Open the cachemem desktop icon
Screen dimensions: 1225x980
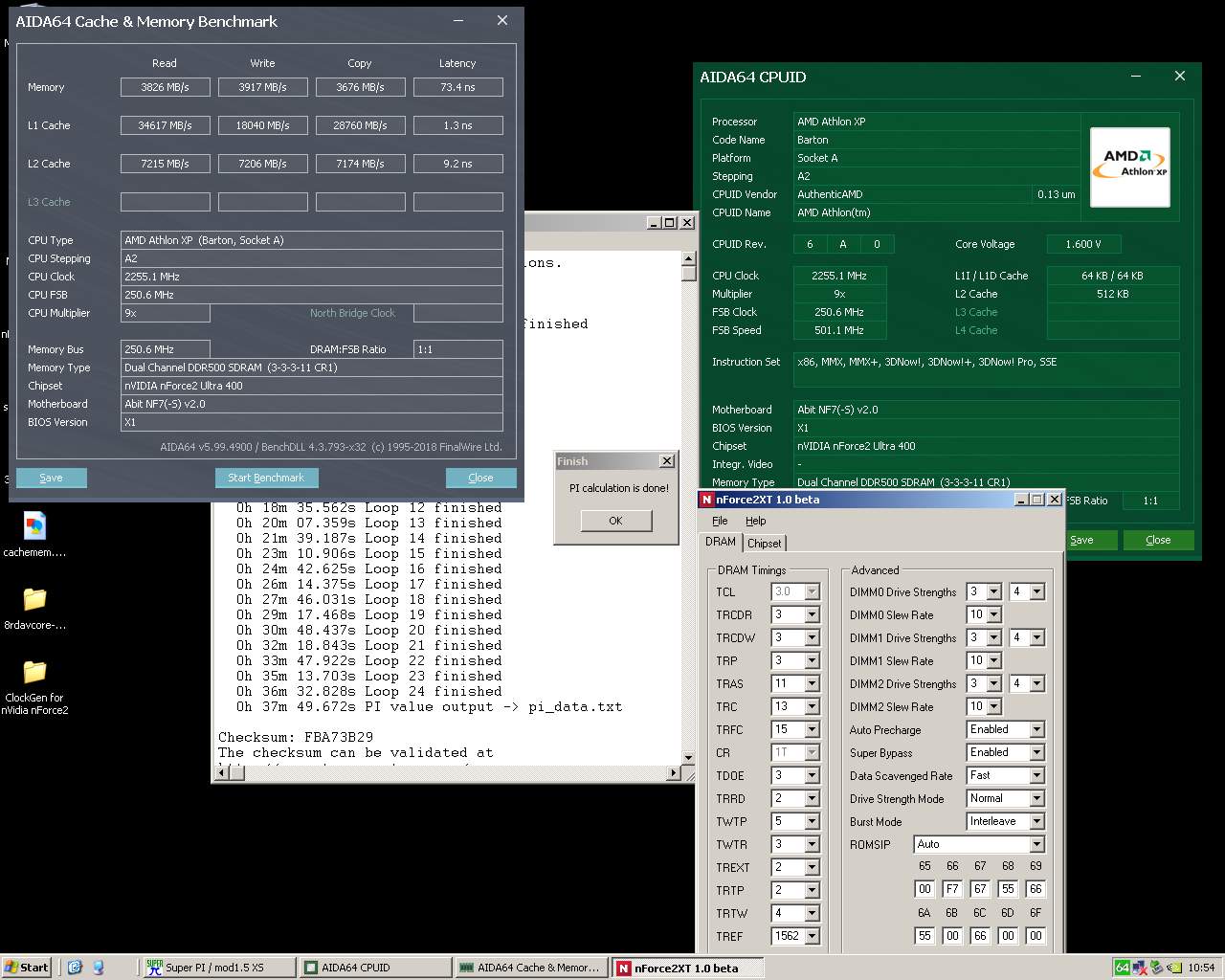click(34, 533)
